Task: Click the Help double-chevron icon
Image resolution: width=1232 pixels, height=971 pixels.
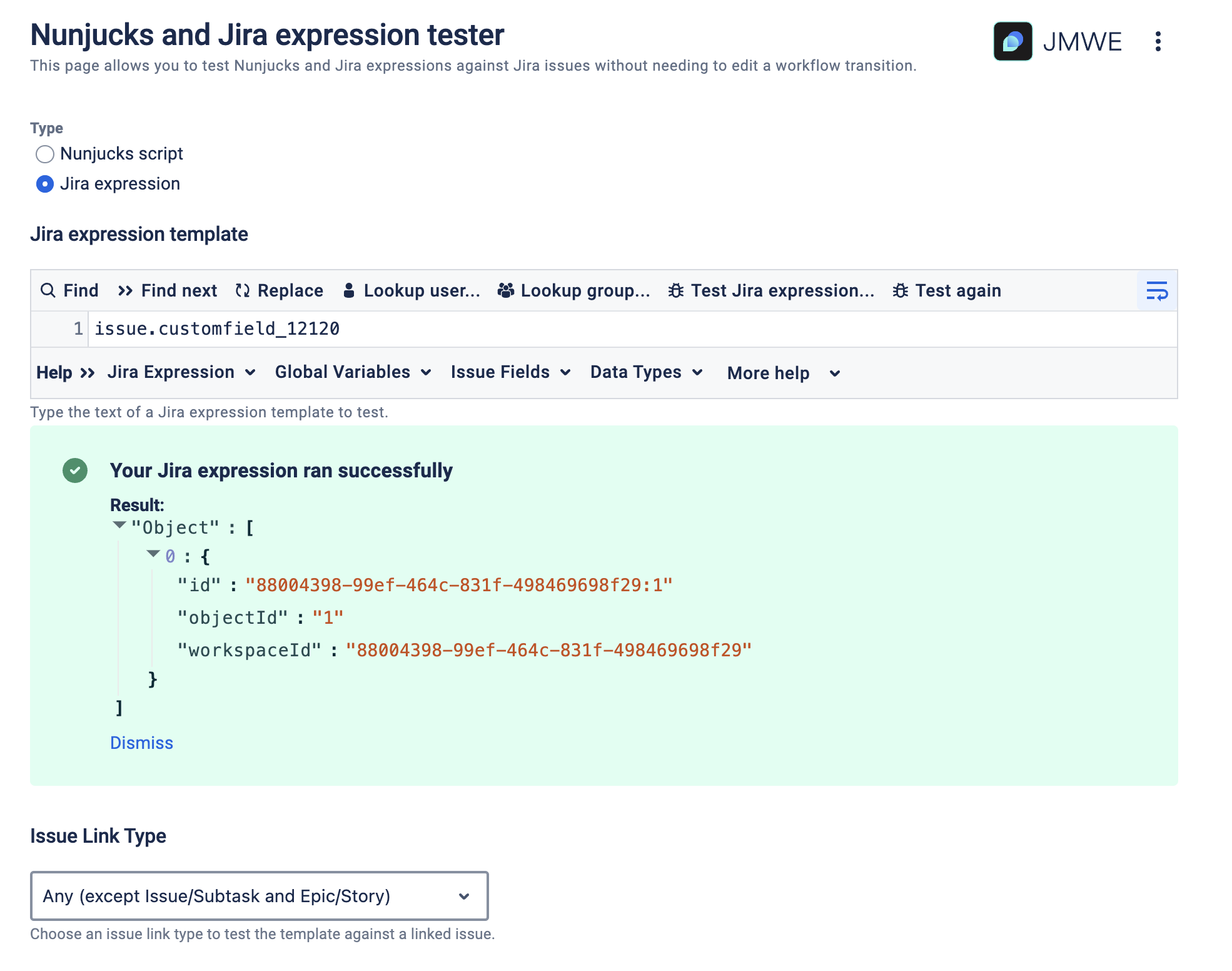Action: tap(87, 372)
